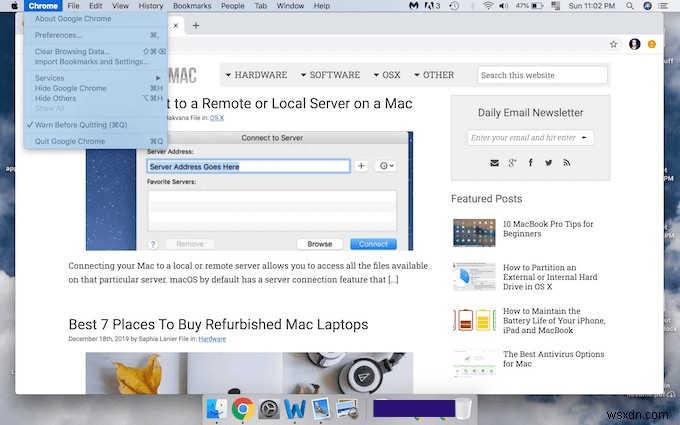
Task: Click the Spotlight search icon in menu bar
Action: point(630,6)
